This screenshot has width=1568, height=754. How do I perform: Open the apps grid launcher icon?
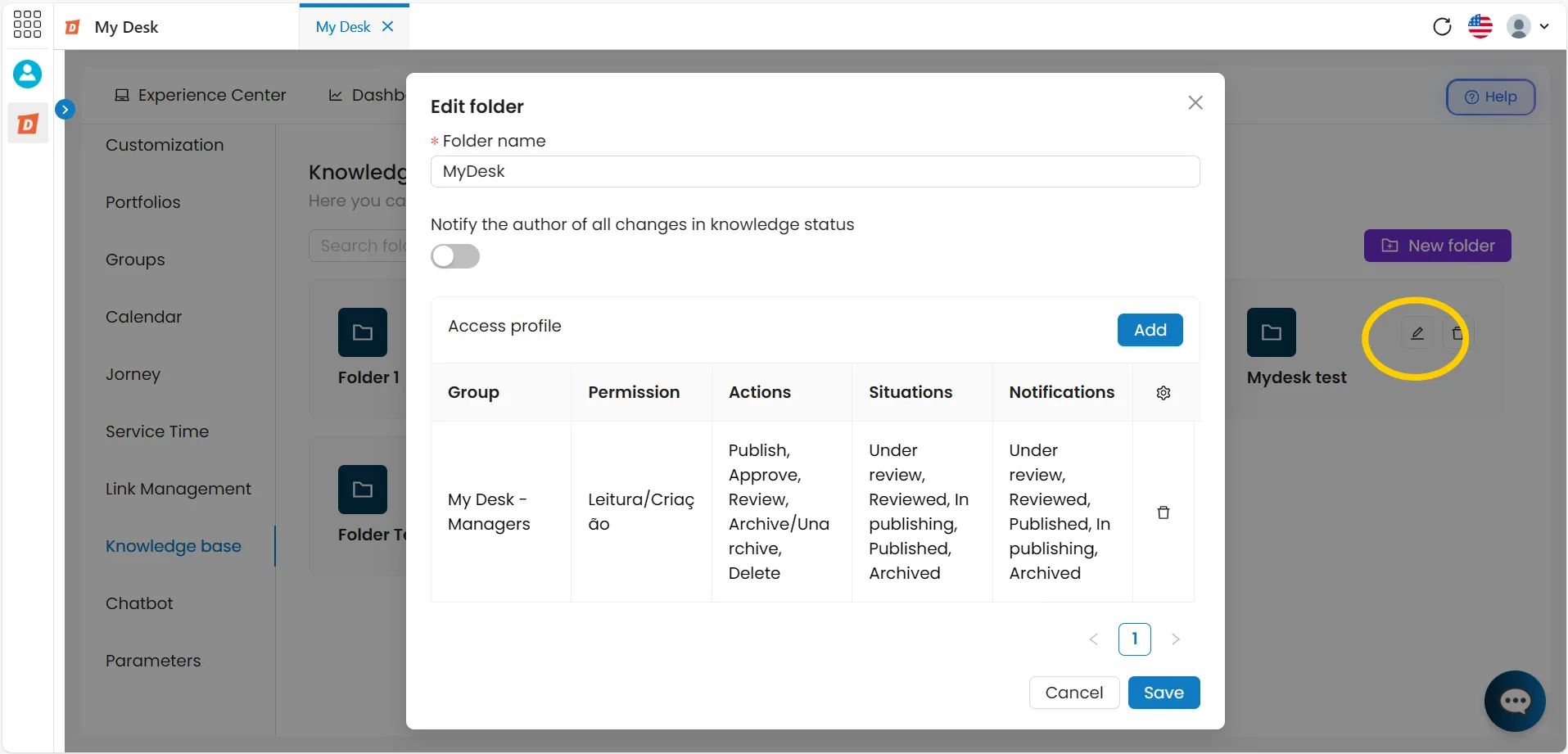click(27, 25)
